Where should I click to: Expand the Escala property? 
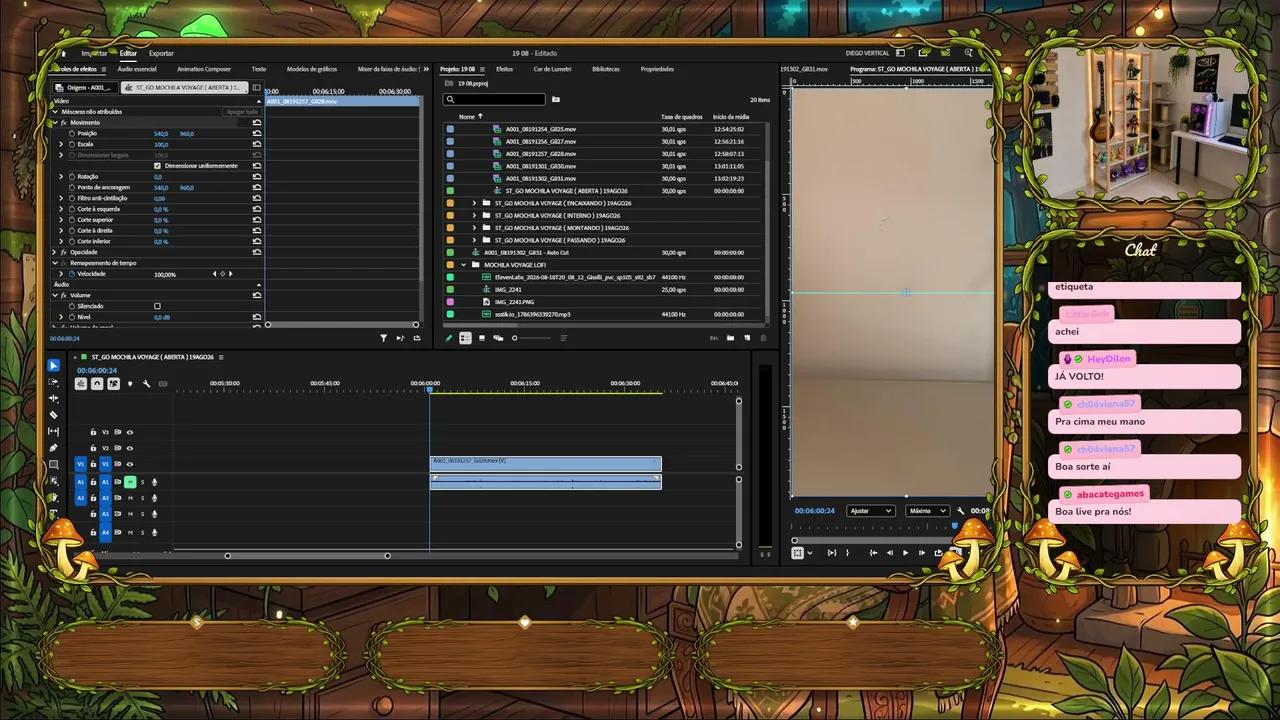coord(61,144)
